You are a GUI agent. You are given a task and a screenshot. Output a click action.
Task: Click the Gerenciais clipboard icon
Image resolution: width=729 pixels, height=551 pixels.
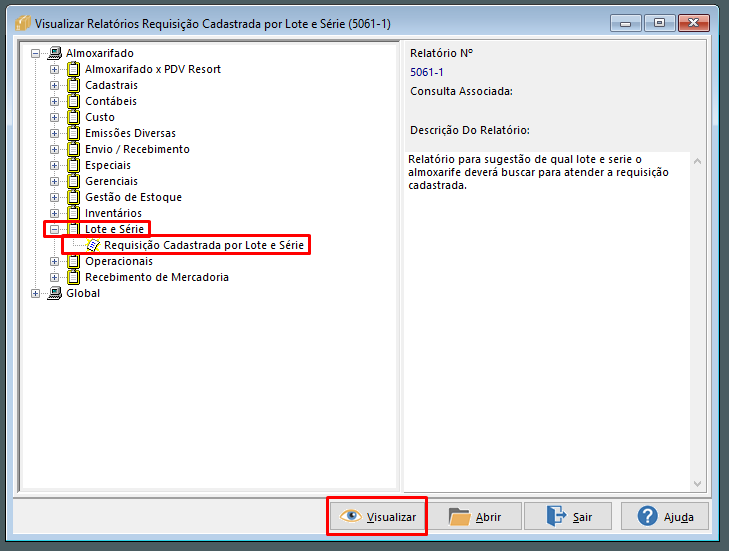tap(73, 181)
